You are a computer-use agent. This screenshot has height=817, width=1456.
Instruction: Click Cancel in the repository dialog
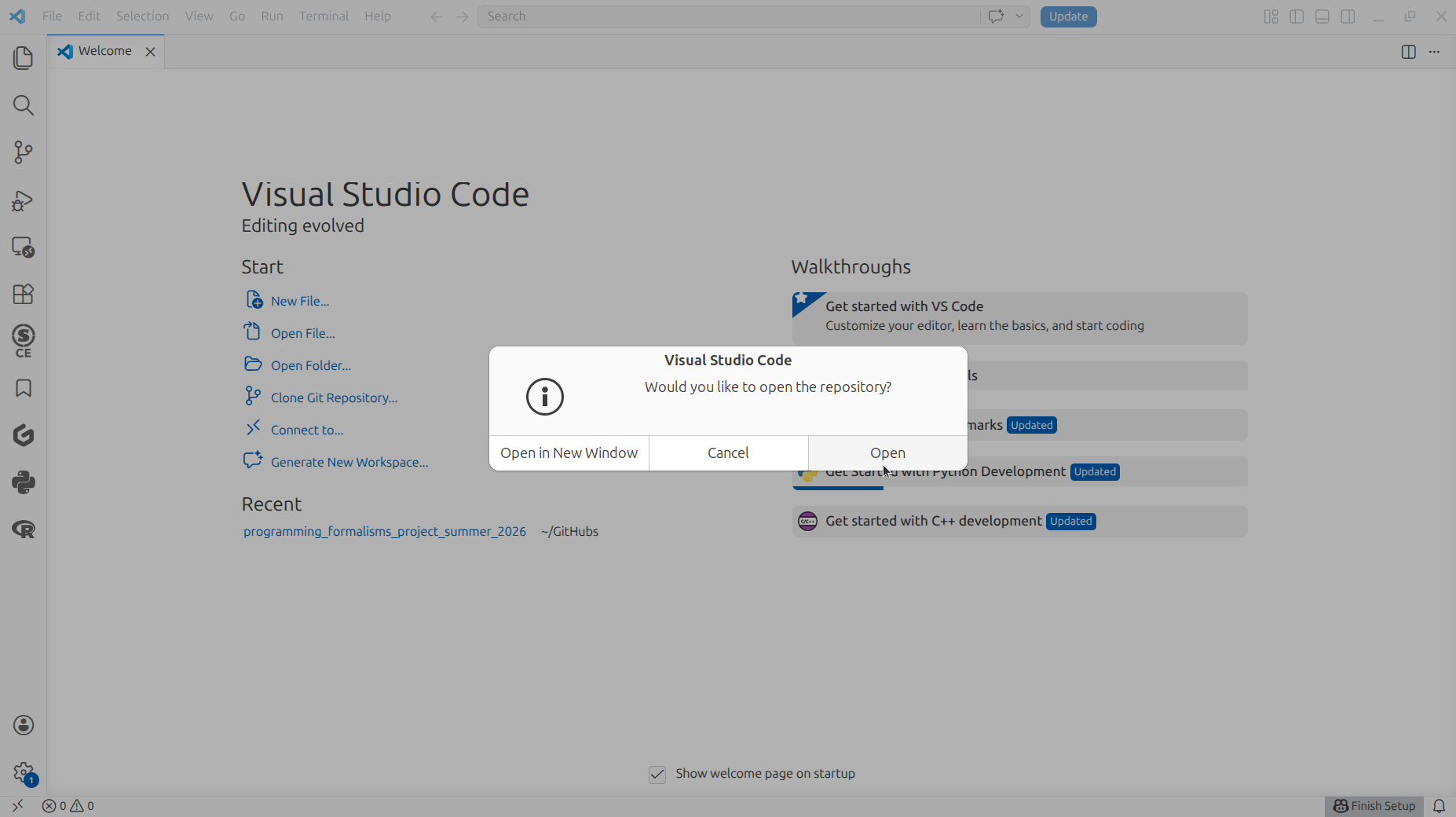[x=728, y=453]
